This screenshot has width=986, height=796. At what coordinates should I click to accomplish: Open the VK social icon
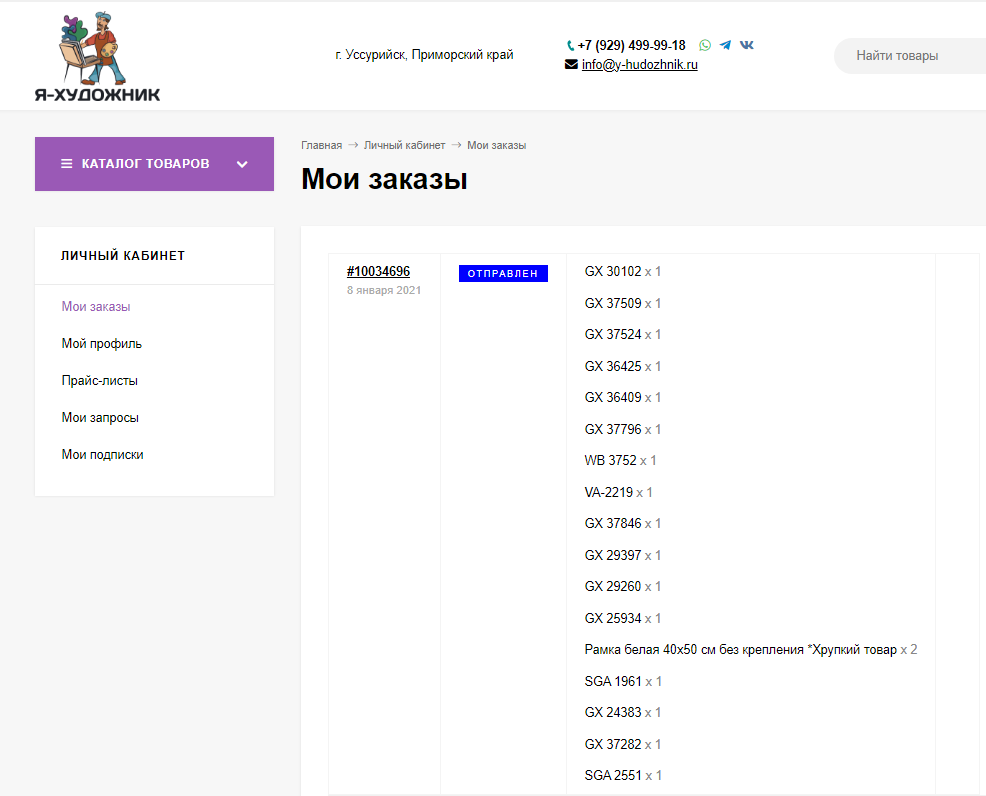click(746, 45)
